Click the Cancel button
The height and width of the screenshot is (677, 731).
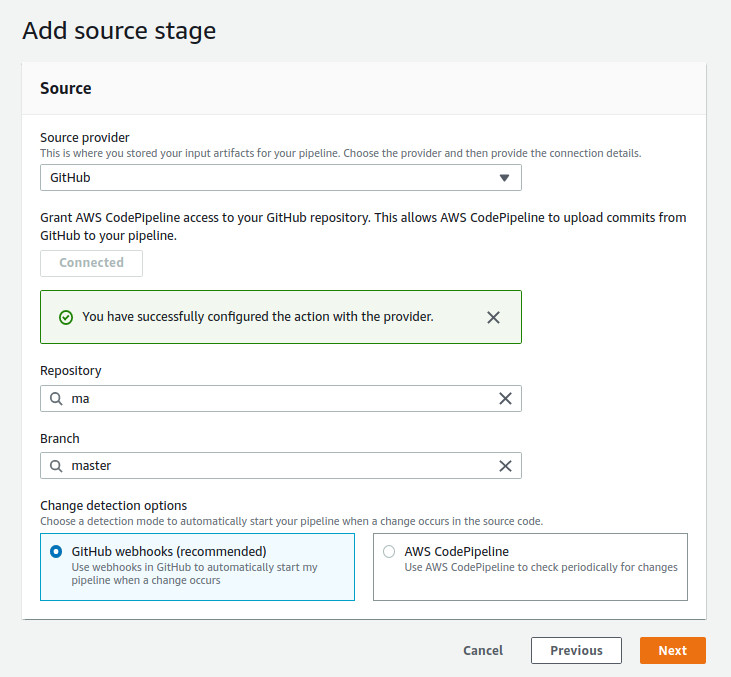[483, 650]
